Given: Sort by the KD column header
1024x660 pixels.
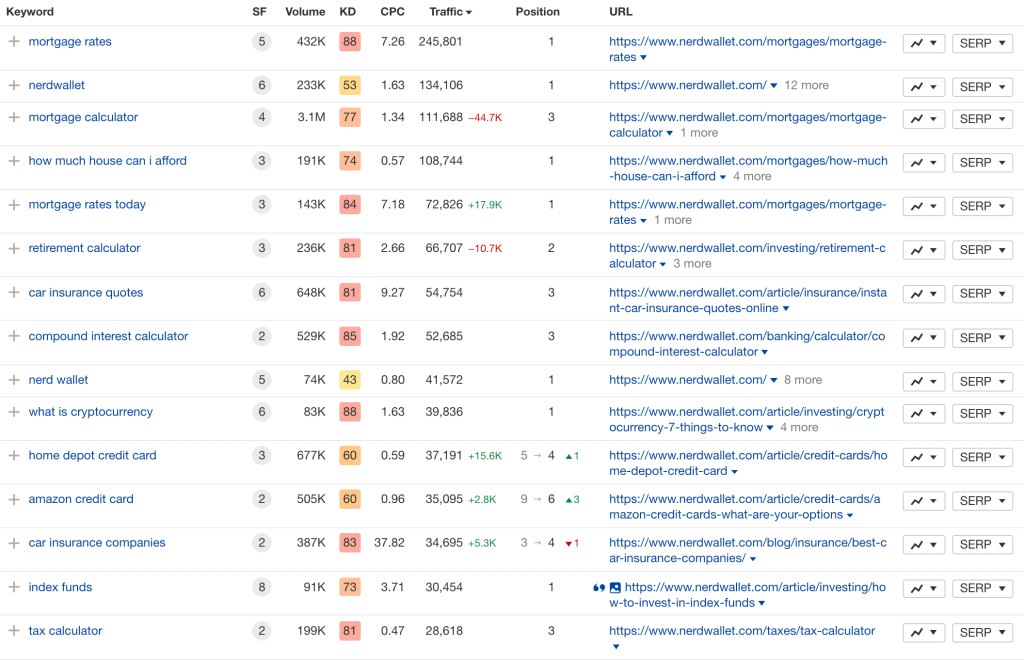Looking at the screenshot, I should pos(347,12).
